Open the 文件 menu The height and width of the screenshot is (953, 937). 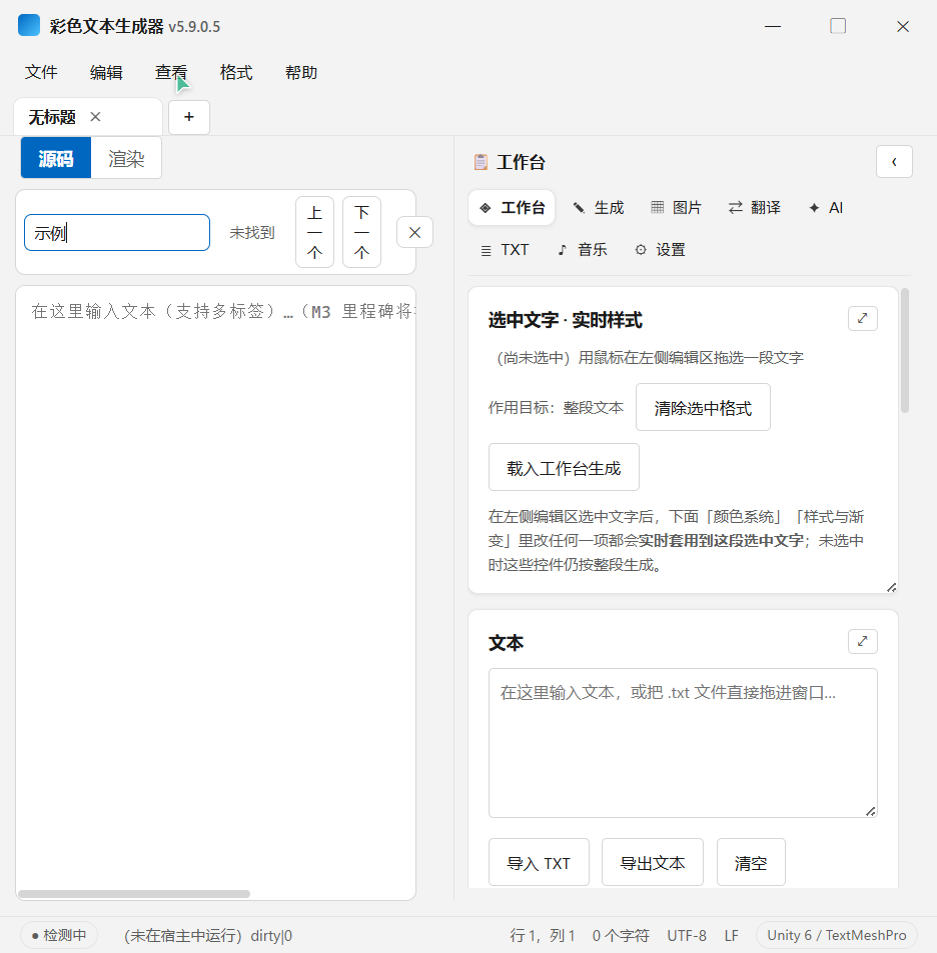pyautogui.click(x=41, y=72)
